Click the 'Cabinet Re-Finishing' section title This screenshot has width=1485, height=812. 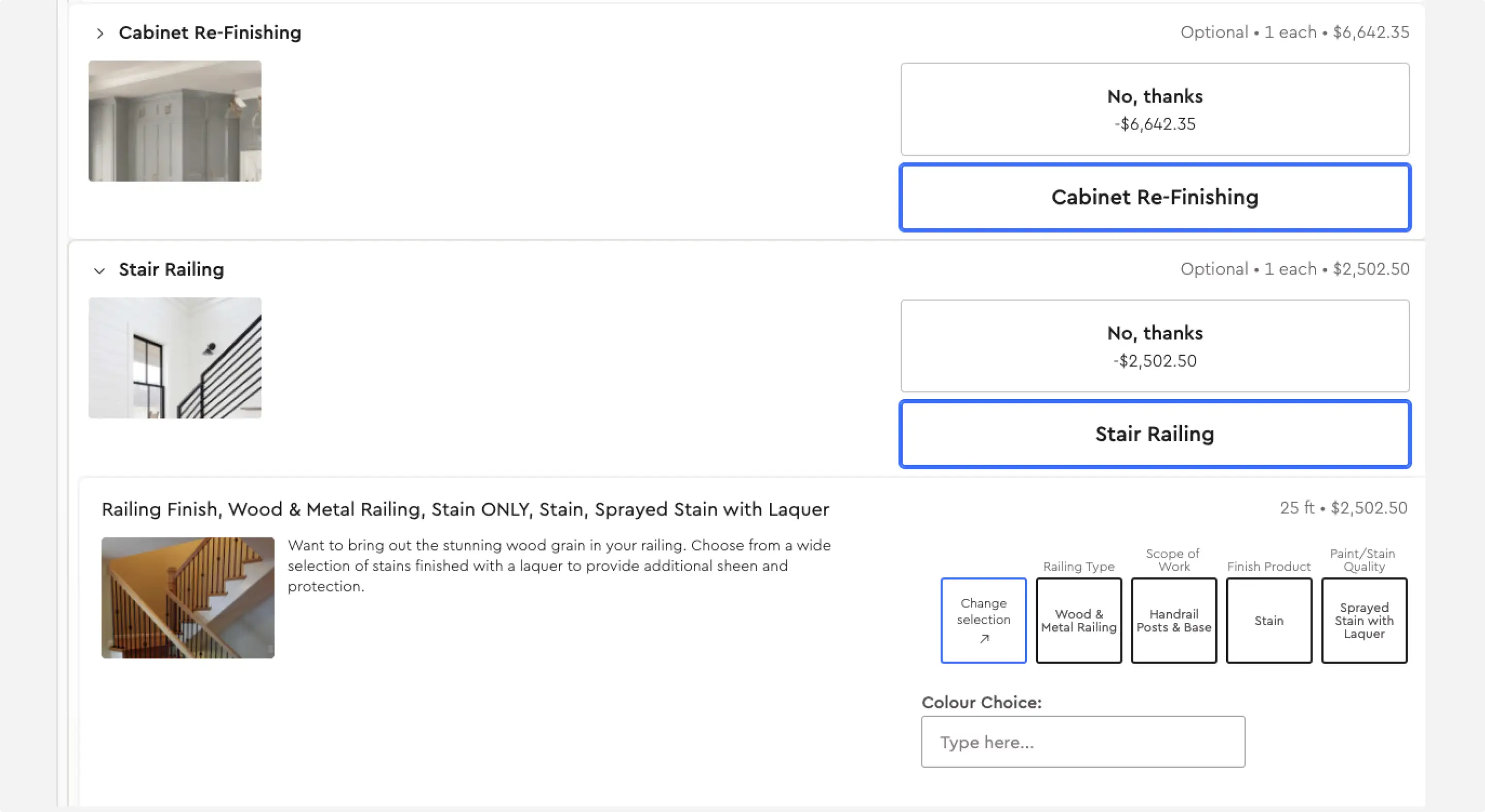(x=210, y=33)
